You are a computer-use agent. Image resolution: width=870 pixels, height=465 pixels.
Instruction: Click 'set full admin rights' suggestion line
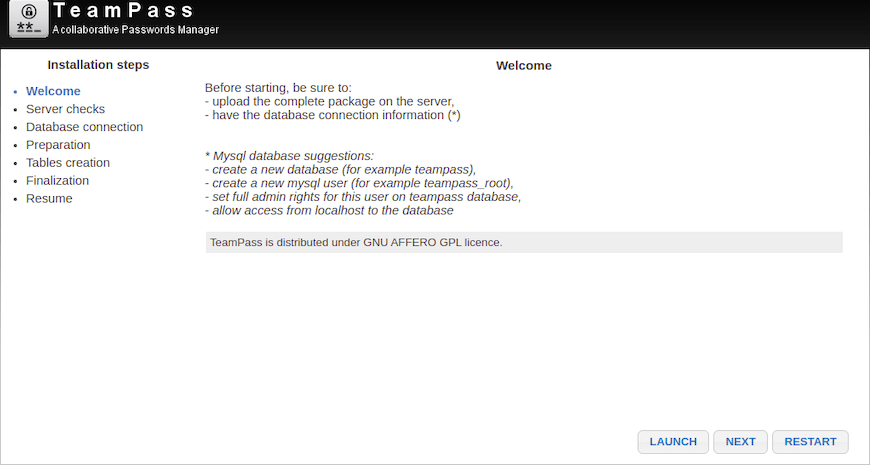[x=363, y=196]
